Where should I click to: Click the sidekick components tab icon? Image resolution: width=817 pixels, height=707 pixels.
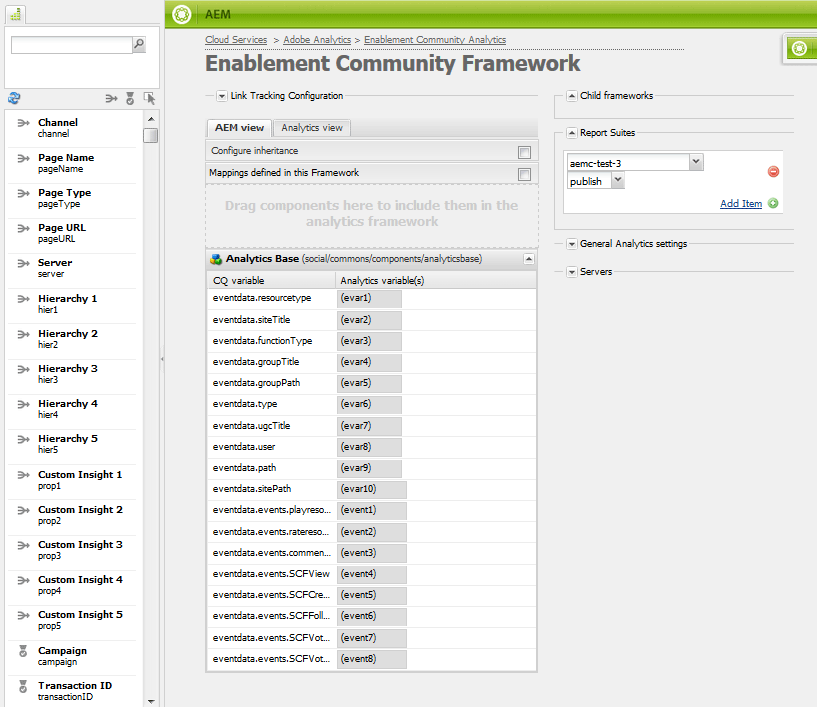[x=16, y=15]
